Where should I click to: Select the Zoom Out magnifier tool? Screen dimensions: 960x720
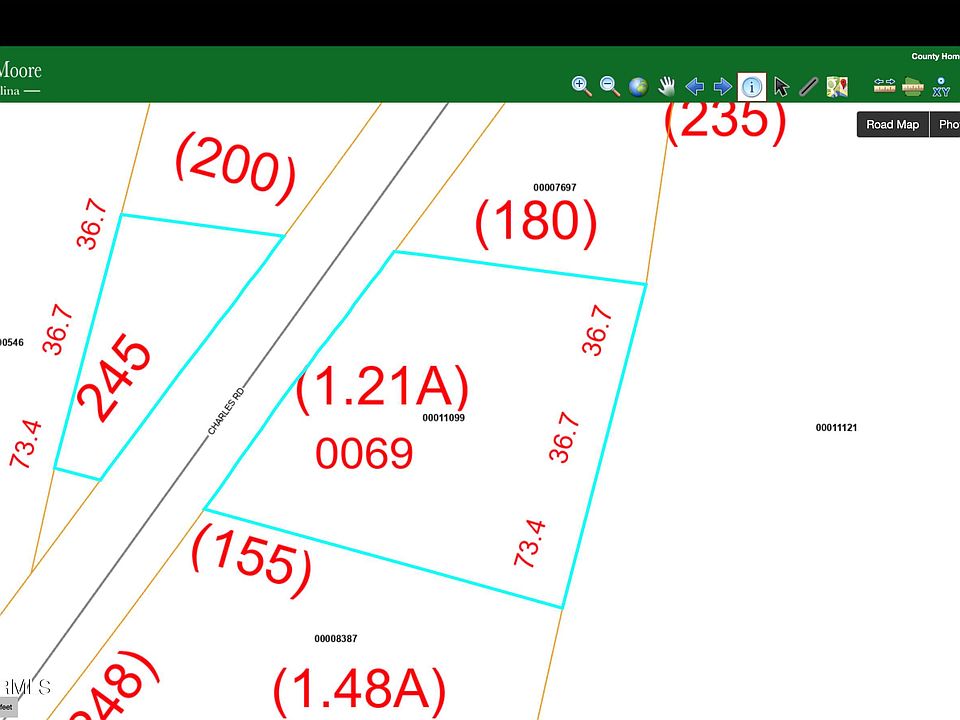pyautogui.click(x=609, y=86)
